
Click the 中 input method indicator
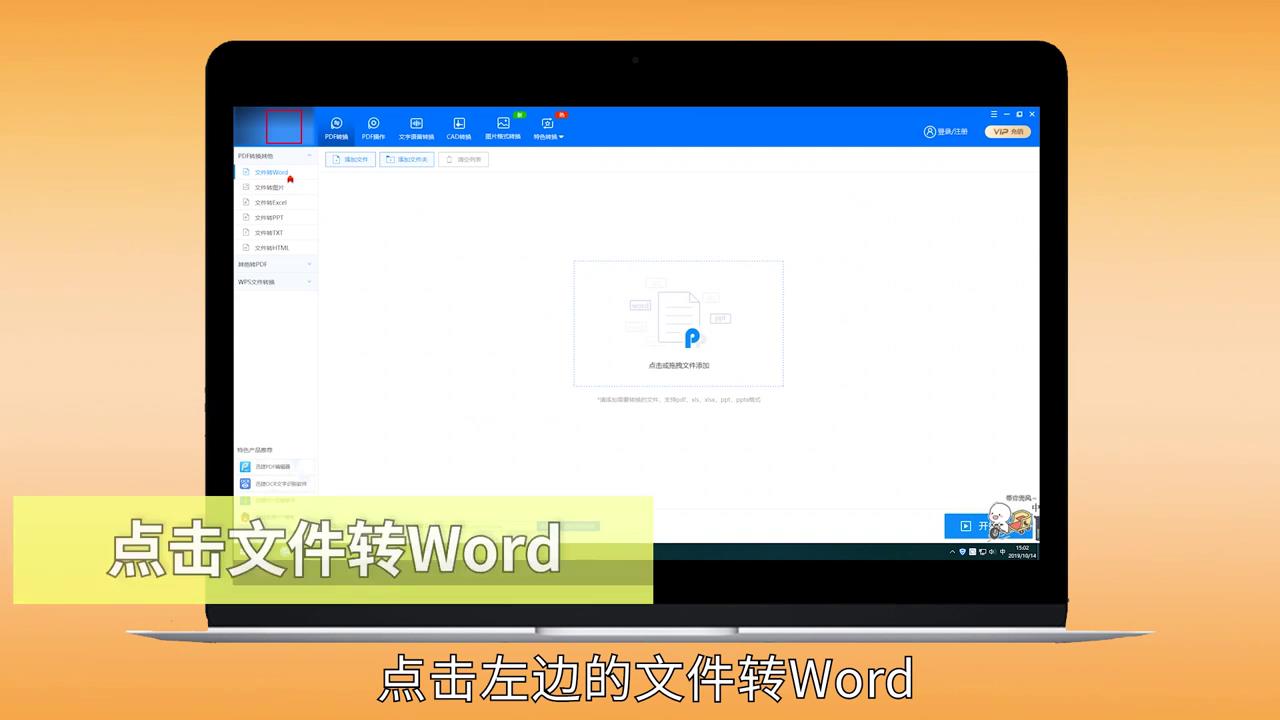(x=1003, y=551)
